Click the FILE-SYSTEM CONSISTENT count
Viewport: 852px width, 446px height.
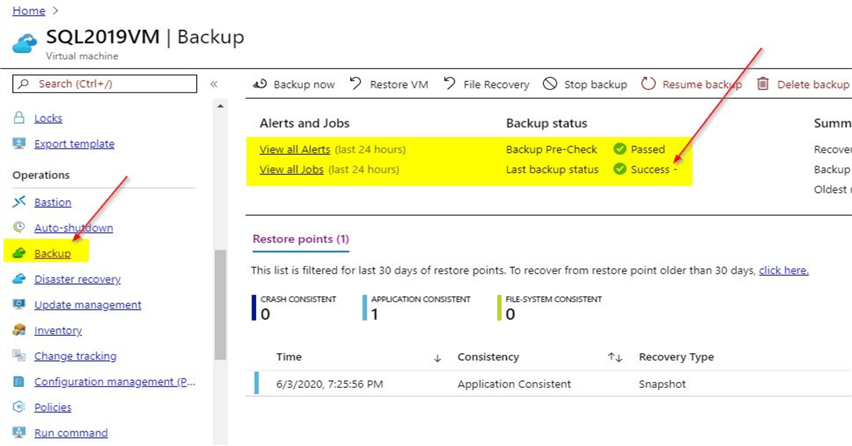tap(510, 314)
